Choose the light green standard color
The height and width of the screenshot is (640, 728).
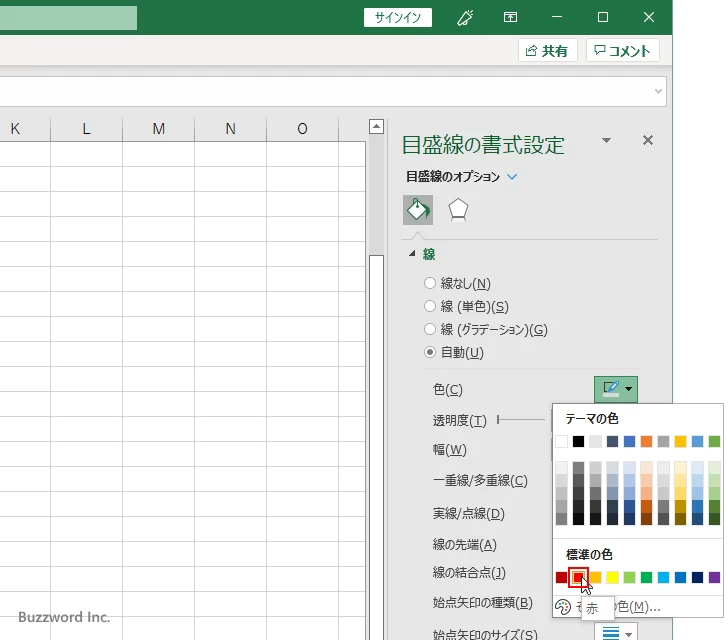(x=629, y=577)
